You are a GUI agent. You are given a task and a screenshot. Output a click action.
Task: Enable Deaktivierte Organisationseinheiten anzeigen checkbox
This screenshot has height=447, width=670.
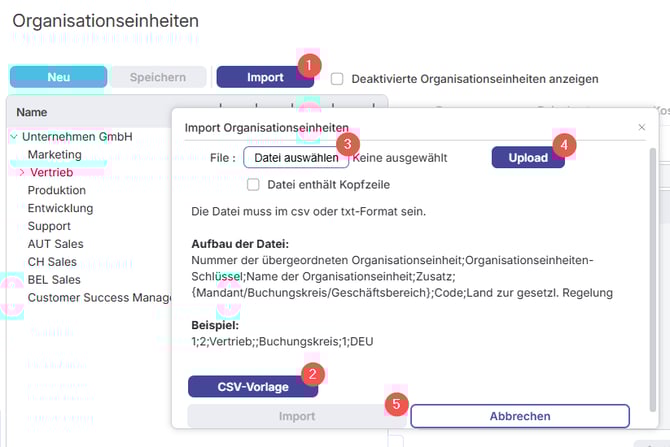(337, 78)
